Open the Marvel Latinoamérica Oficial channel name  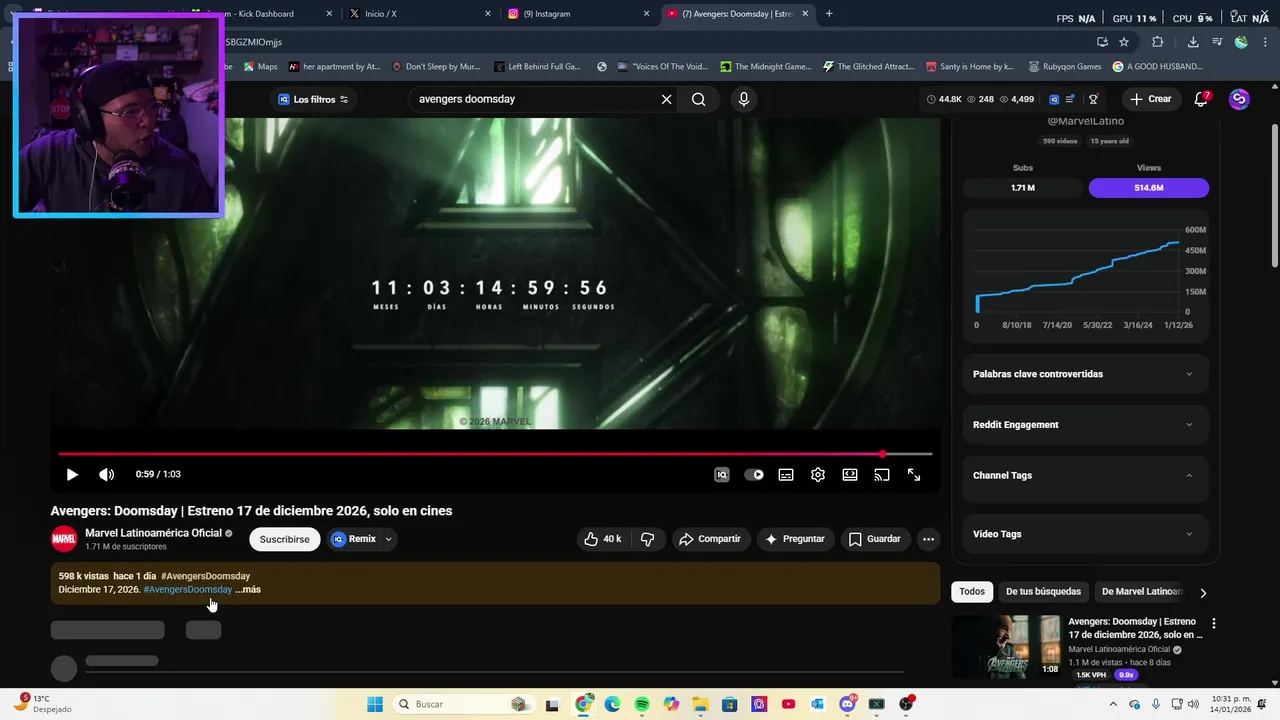pyautogui.click(x=153, y=533)
